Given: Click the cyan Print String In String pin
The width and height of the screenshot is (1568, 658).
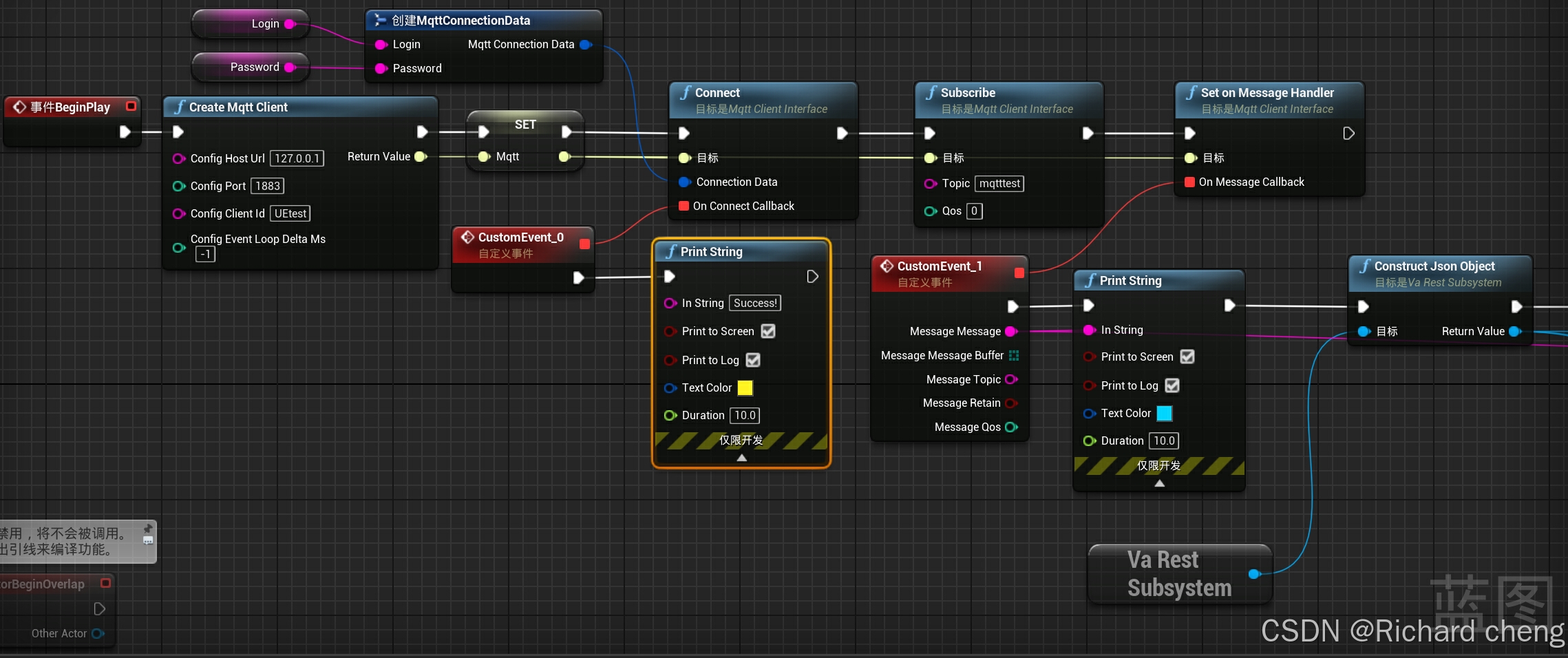Looking at the screenshot, I should tap(1090, 330).
